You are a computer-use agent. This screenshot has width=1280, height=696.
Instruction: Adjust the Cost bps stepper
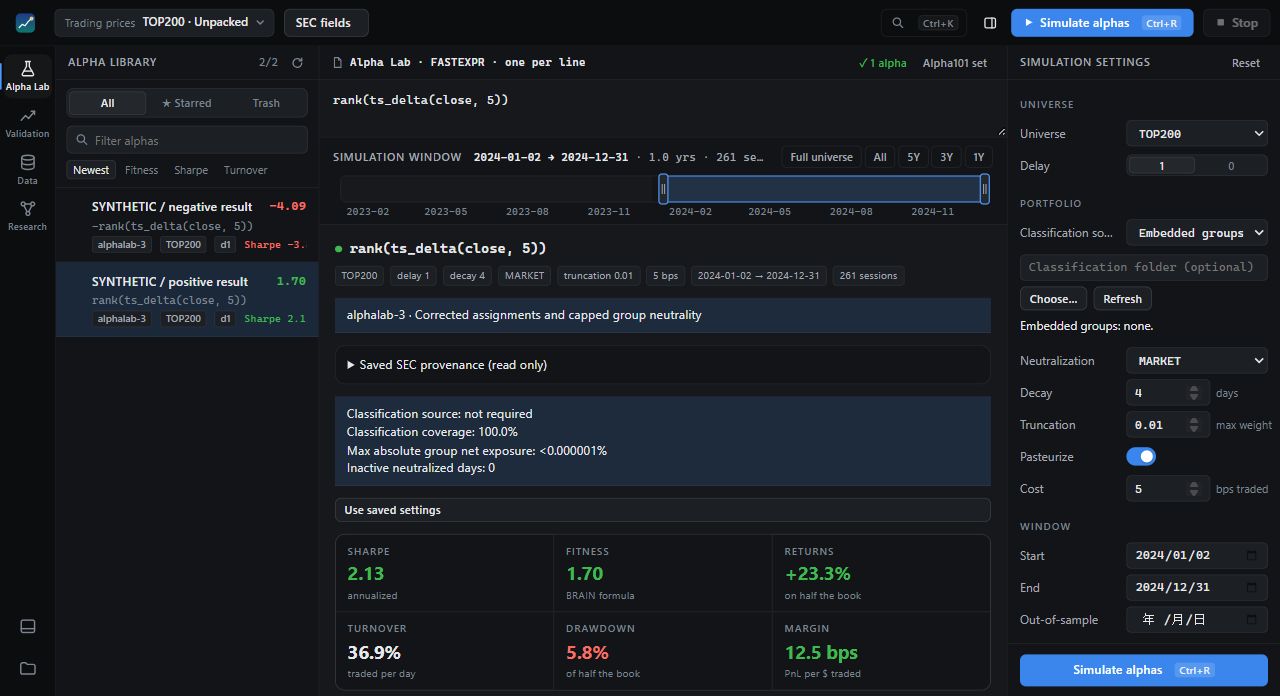(1193, 489)
